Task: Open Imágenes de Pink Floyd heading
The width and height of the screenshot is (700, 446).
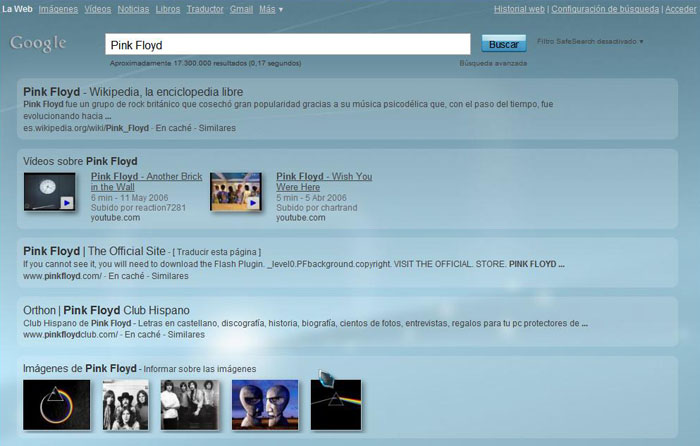Action: (x=80, y=369)
